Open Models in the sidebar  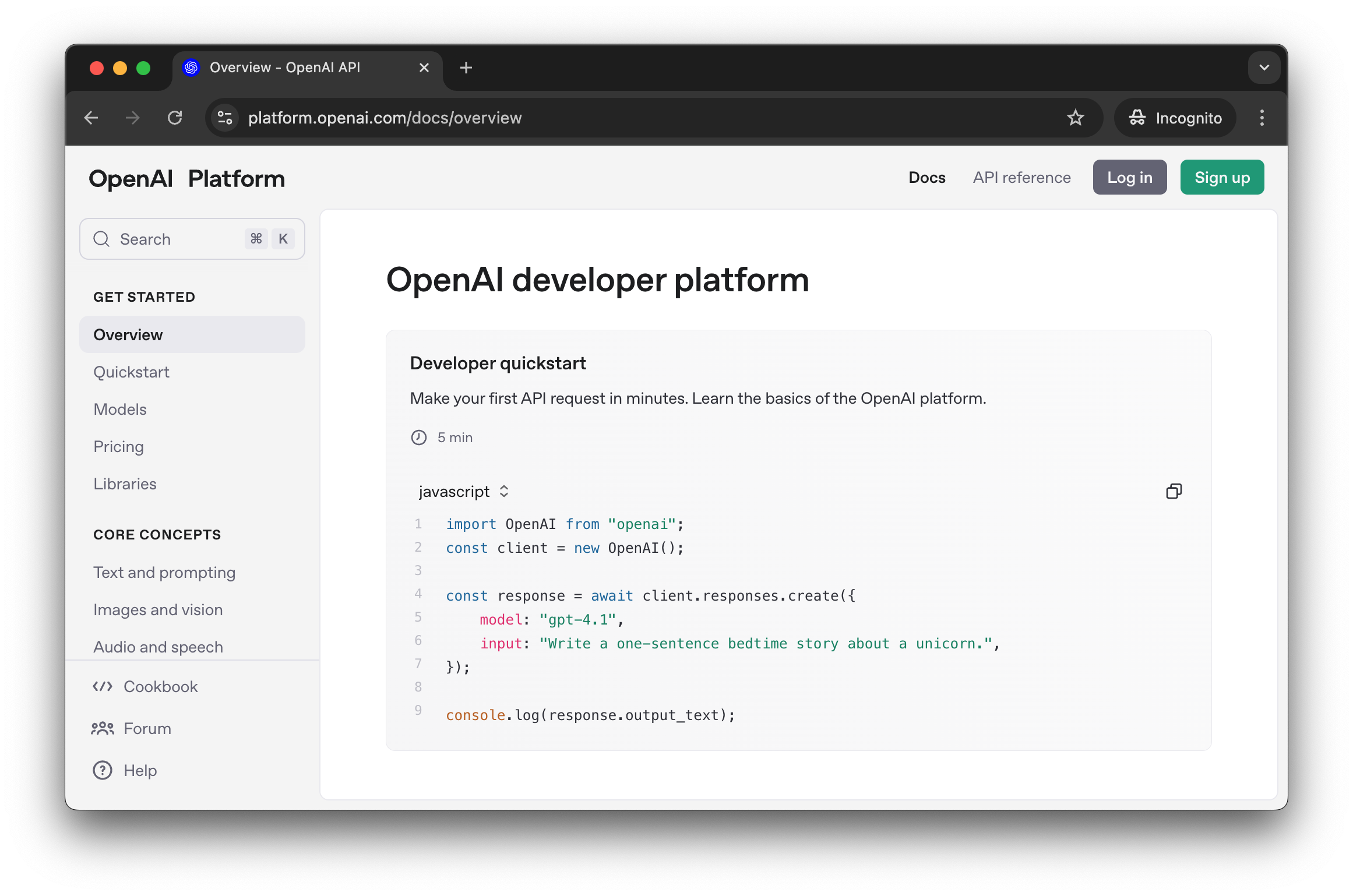(x=120, y=409)
